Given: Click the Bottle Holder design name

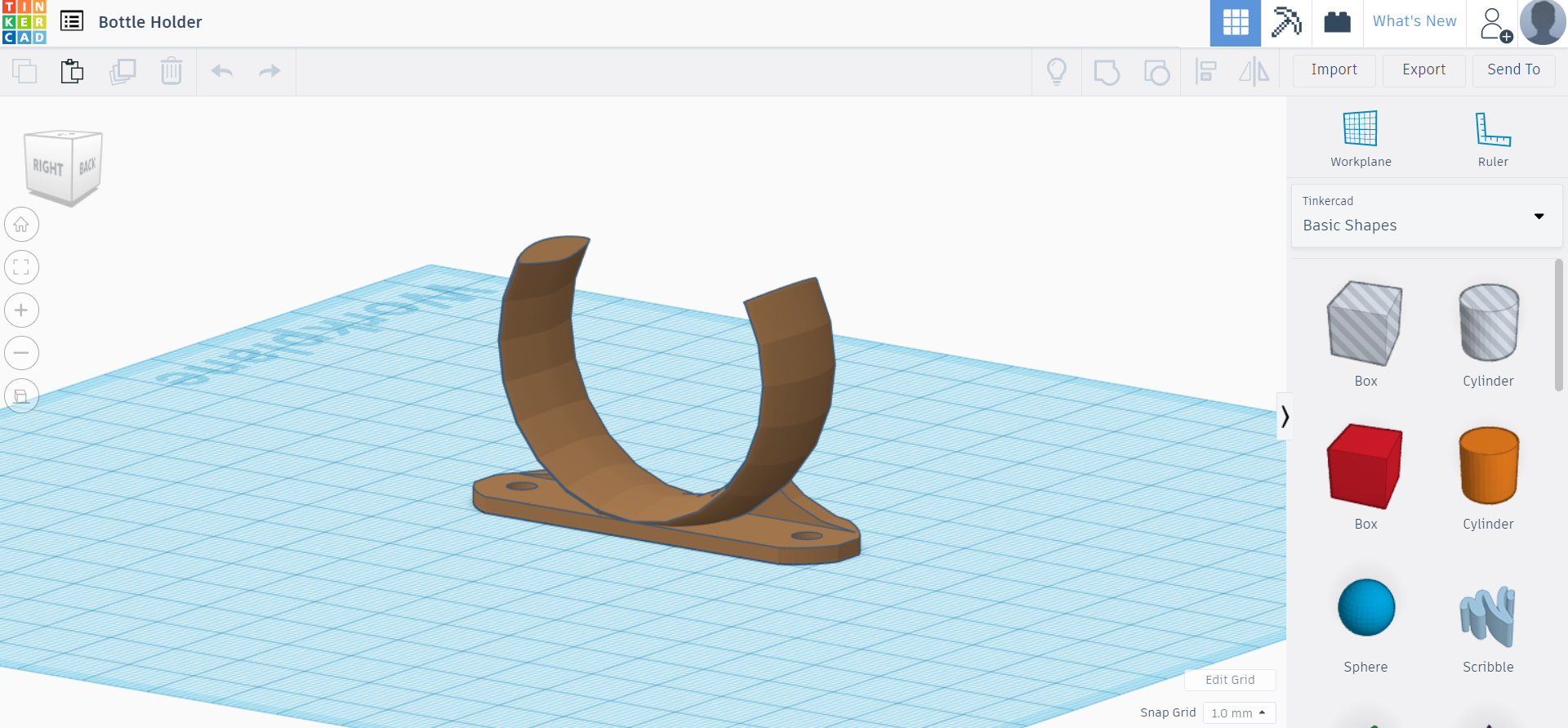Looking at the screenshot, I should (150, 22).
